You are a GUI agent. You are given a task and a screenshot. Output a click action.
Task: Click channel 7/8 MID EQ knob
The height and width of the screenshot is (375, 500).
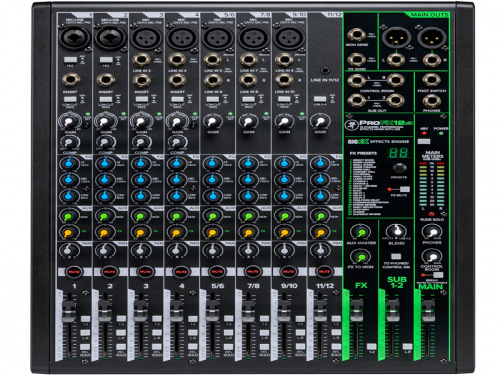pyautogui.click(x=248, y=180)
